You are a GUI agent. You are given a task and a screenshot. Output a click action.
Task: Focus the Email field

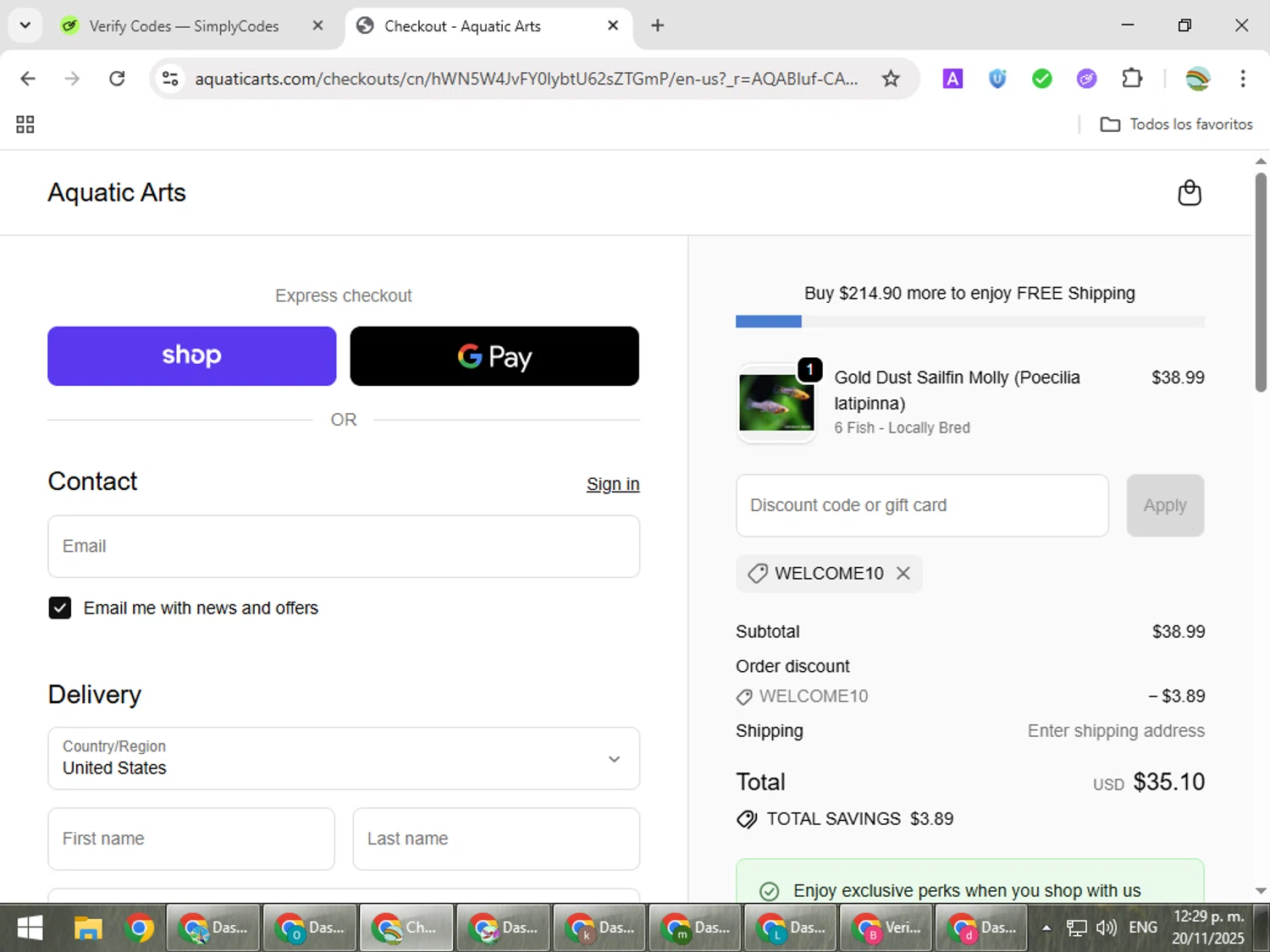[344, 547]
